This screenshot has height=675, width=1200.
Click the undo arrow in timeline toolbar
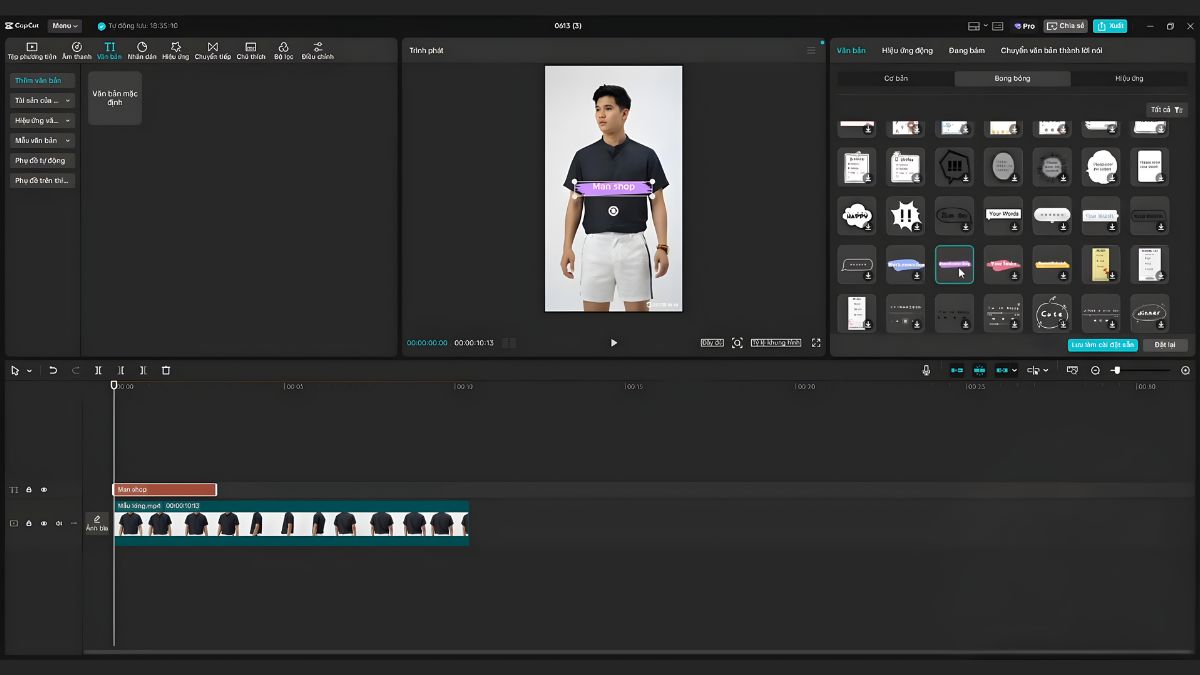[x=53, y=370]
